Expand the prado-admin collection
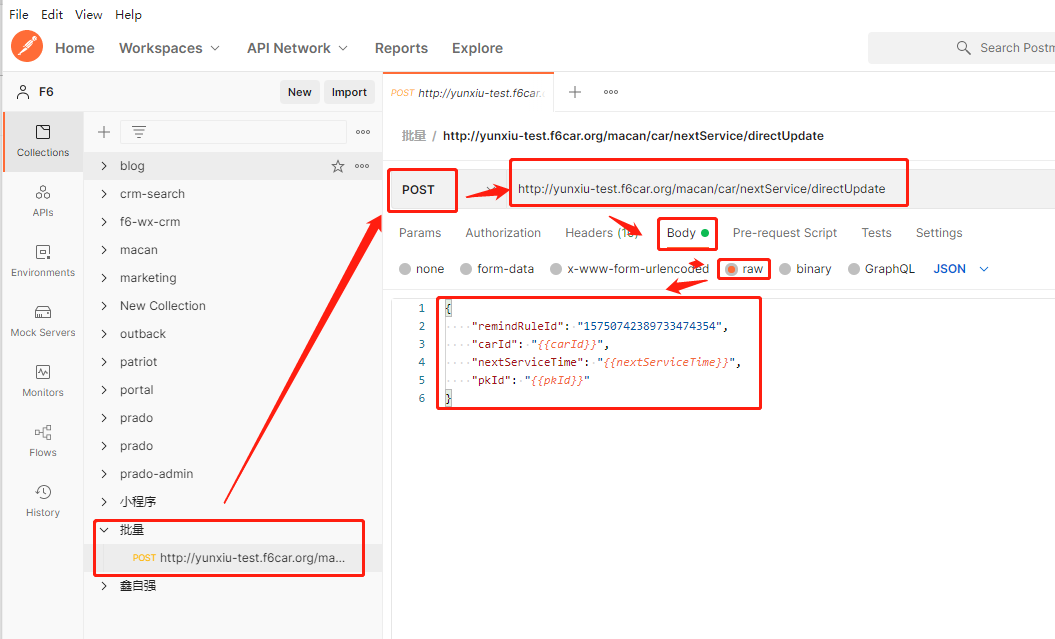 coord(104,474)
